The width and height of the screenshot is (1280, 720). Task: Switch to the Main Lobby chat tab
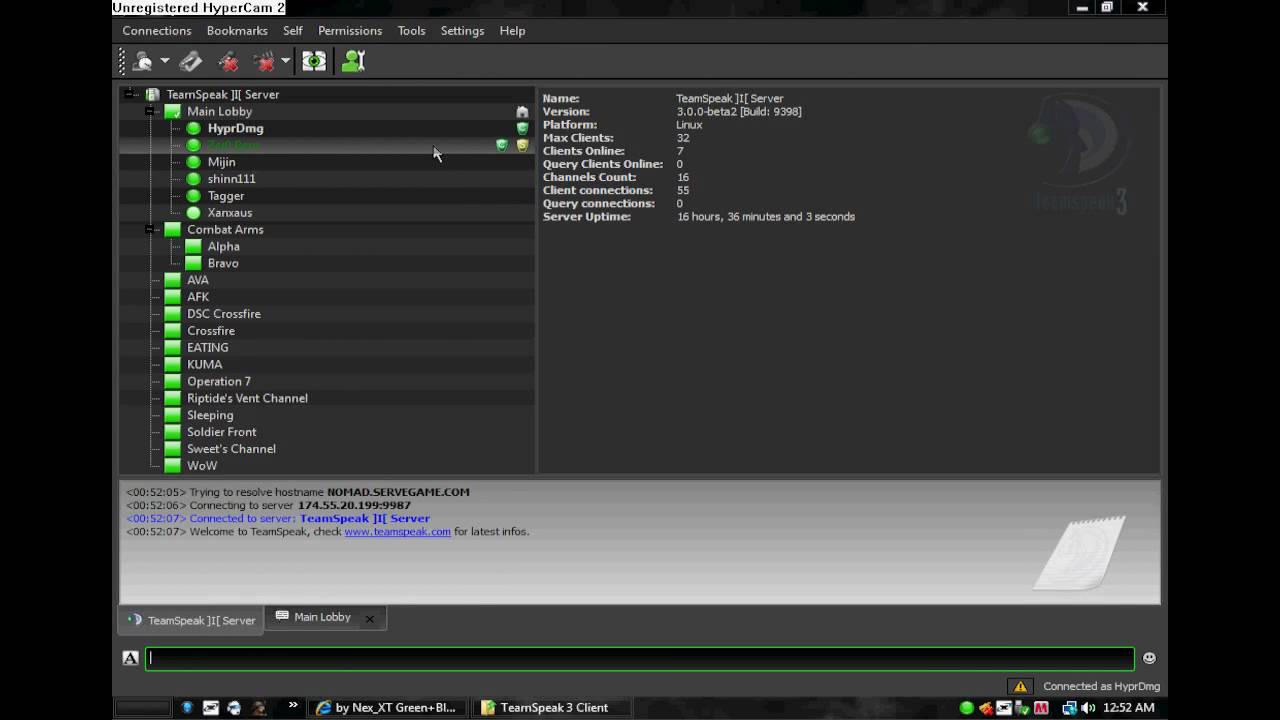tap(322, 617)
